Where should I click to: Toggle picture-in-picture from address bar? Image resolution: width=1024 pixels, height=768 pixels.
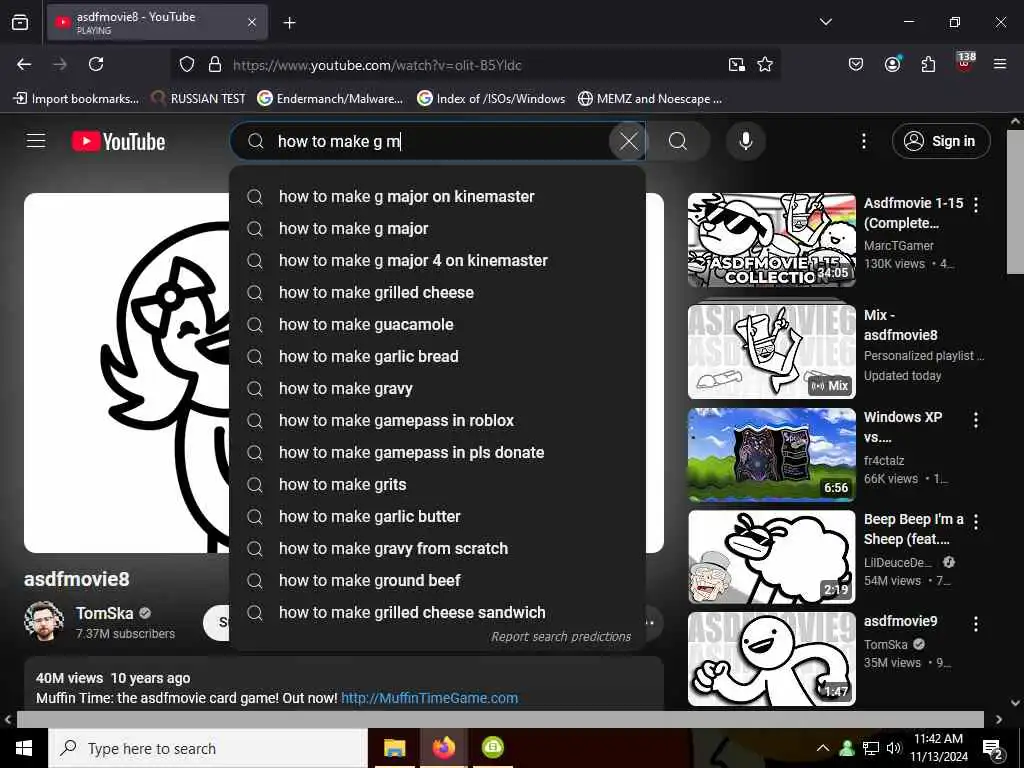(736, 64)
